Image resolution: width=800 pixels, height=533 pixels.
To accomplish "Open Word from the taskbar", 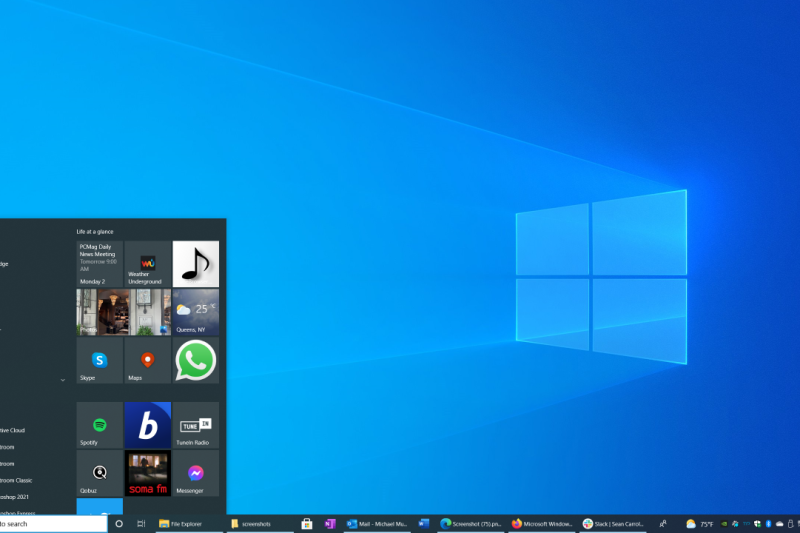I will coord(423,524).
